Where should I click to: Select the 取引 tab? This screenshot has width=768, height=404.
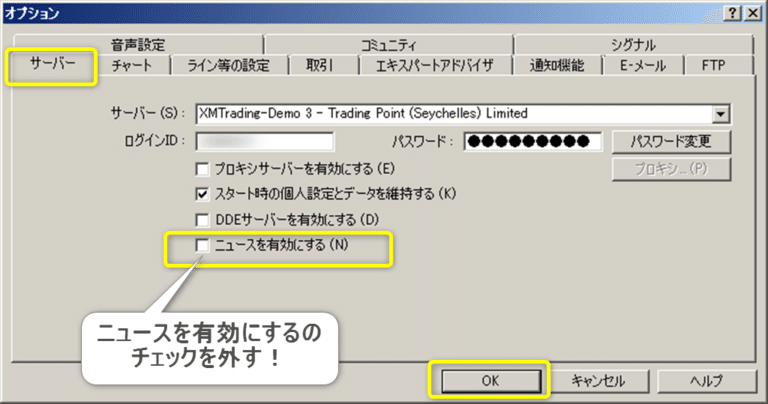pos(319,65)
